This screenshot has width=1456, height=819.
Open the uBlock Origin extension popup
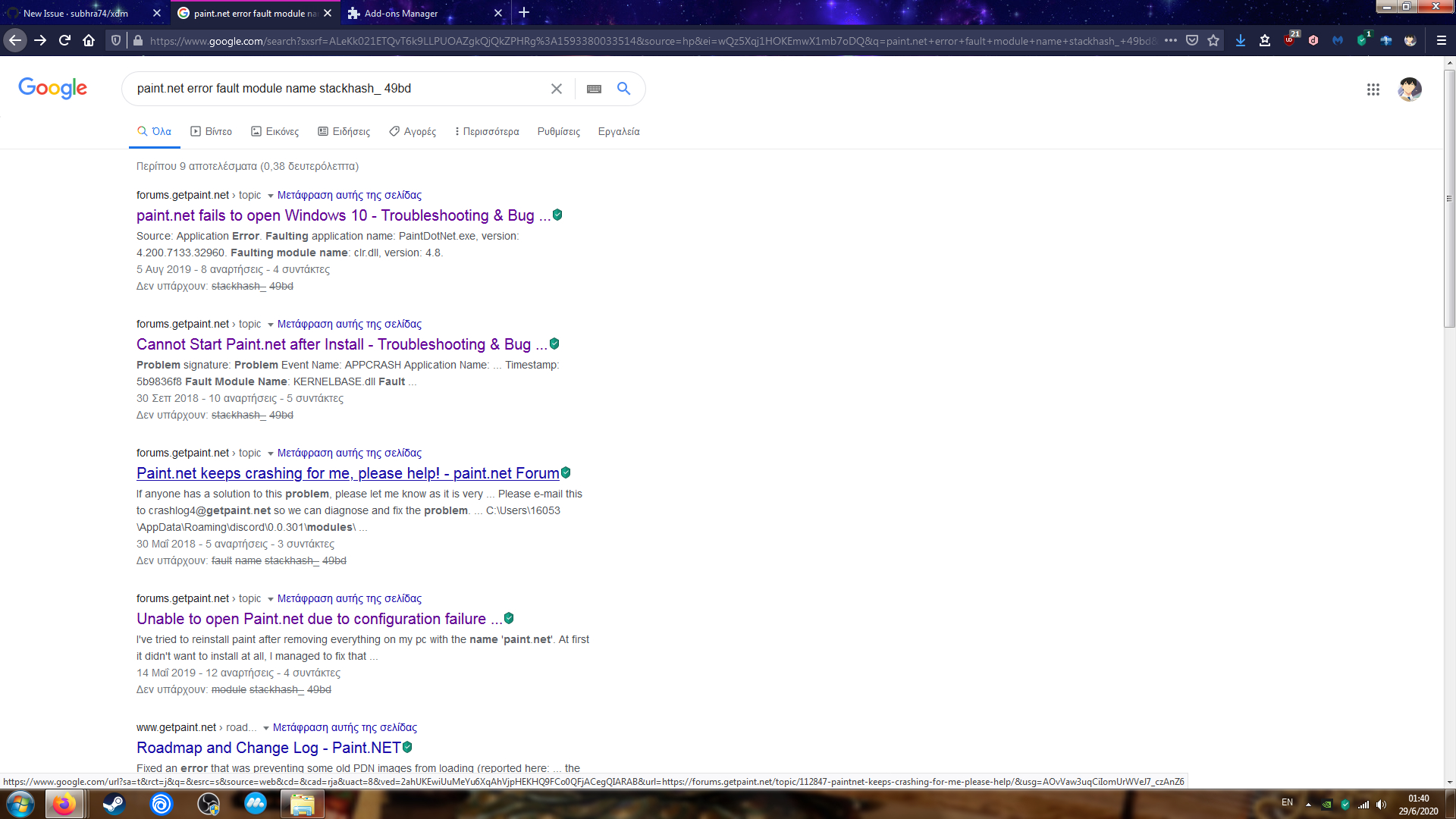(x=1289, y=40)
